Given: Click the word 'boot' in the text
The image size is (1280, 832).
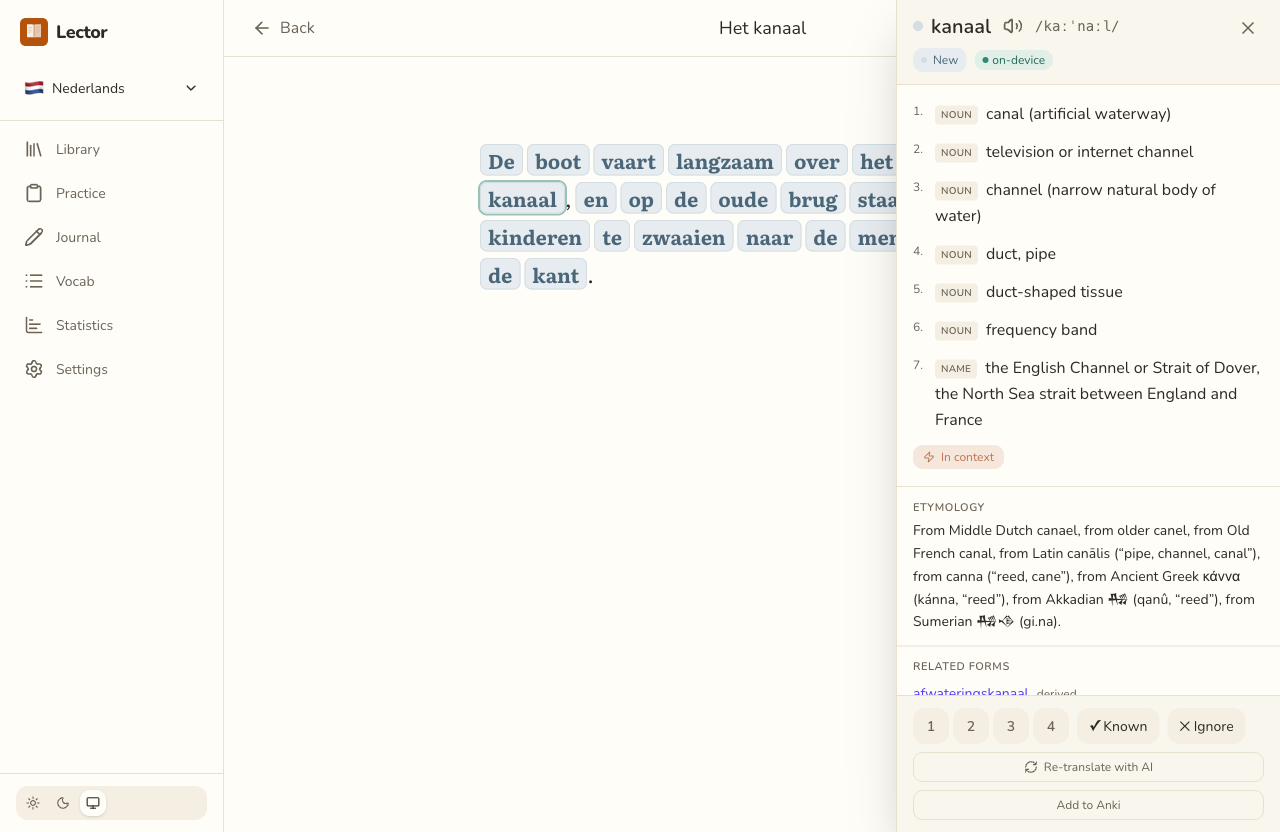Looking at the screenshot, I should [x=558, y=161].
